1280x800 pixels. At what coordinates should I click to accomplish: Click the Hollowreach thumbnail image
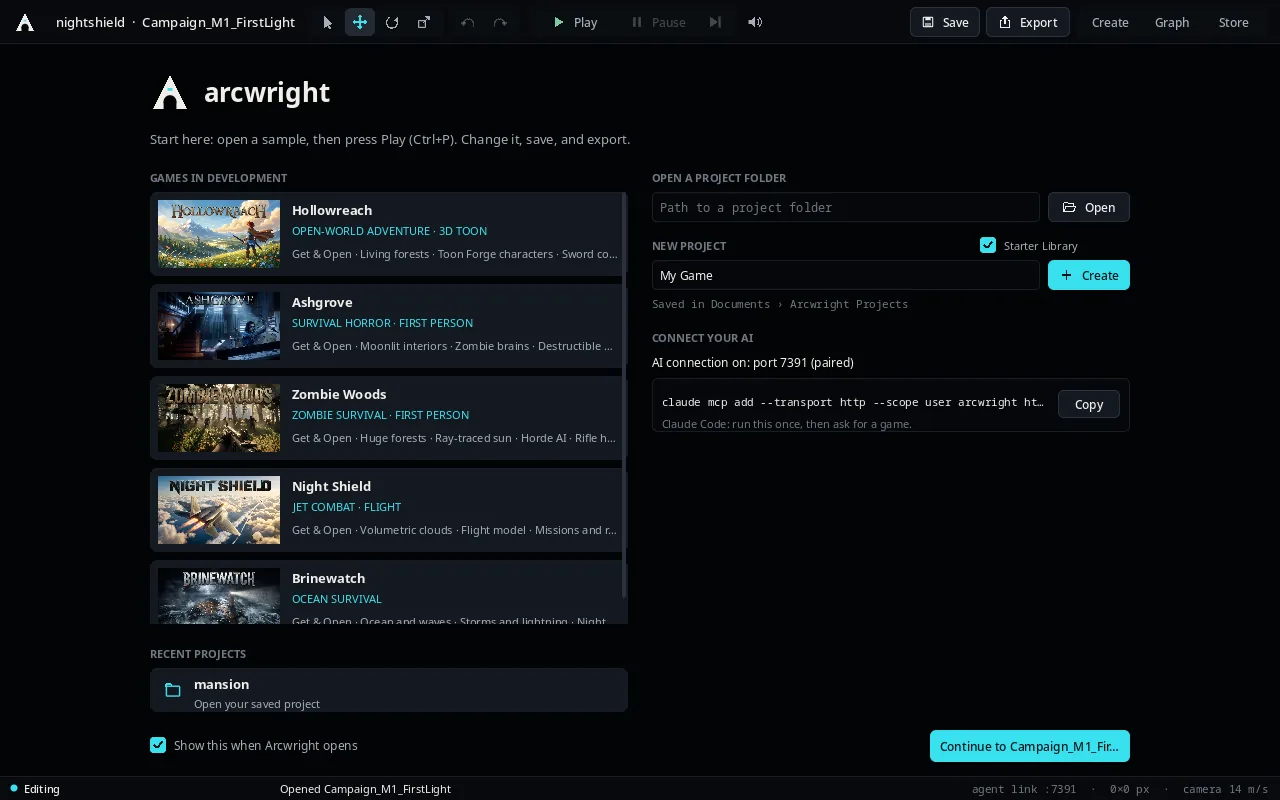[x=219, y=234]
